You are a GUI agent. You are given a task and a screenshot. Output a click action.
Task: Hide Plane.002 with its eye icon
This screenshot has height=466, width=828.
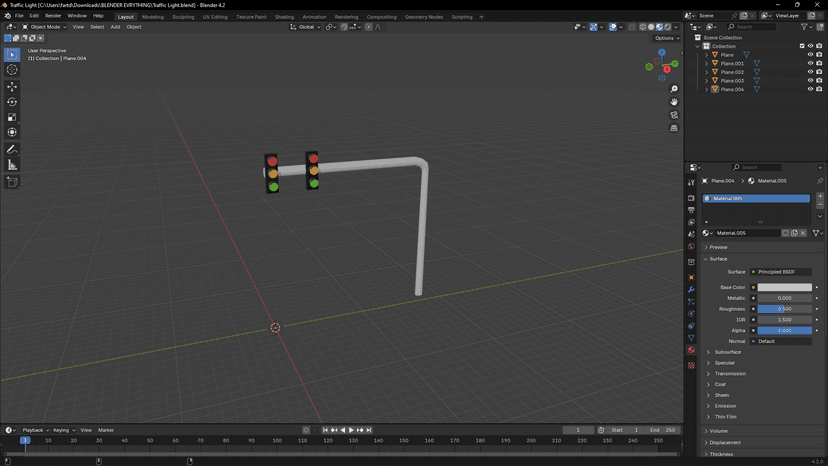pyautogui.click(x=810, y=72)
